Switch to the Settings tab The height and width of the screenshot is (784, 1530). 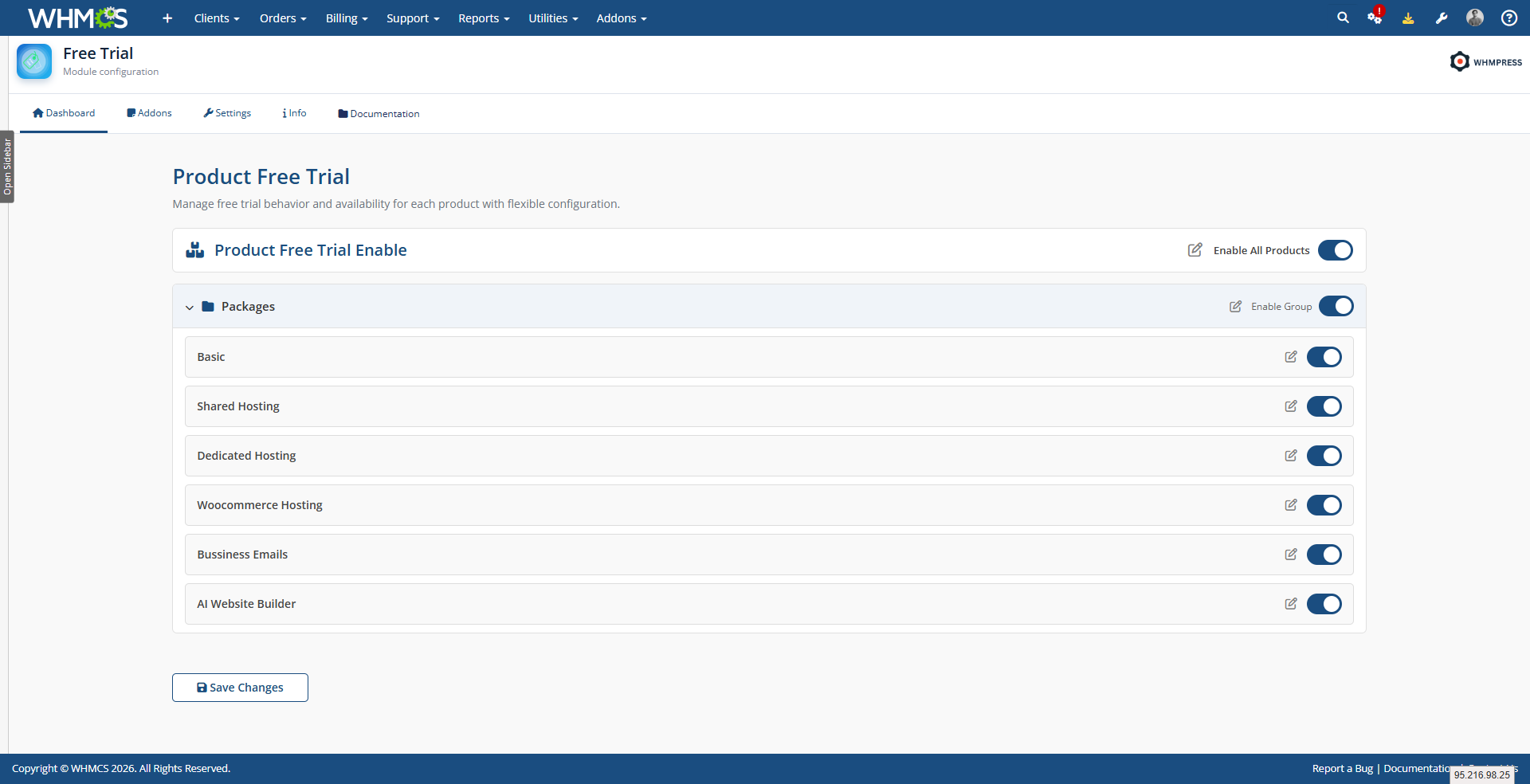click(227, 113)
